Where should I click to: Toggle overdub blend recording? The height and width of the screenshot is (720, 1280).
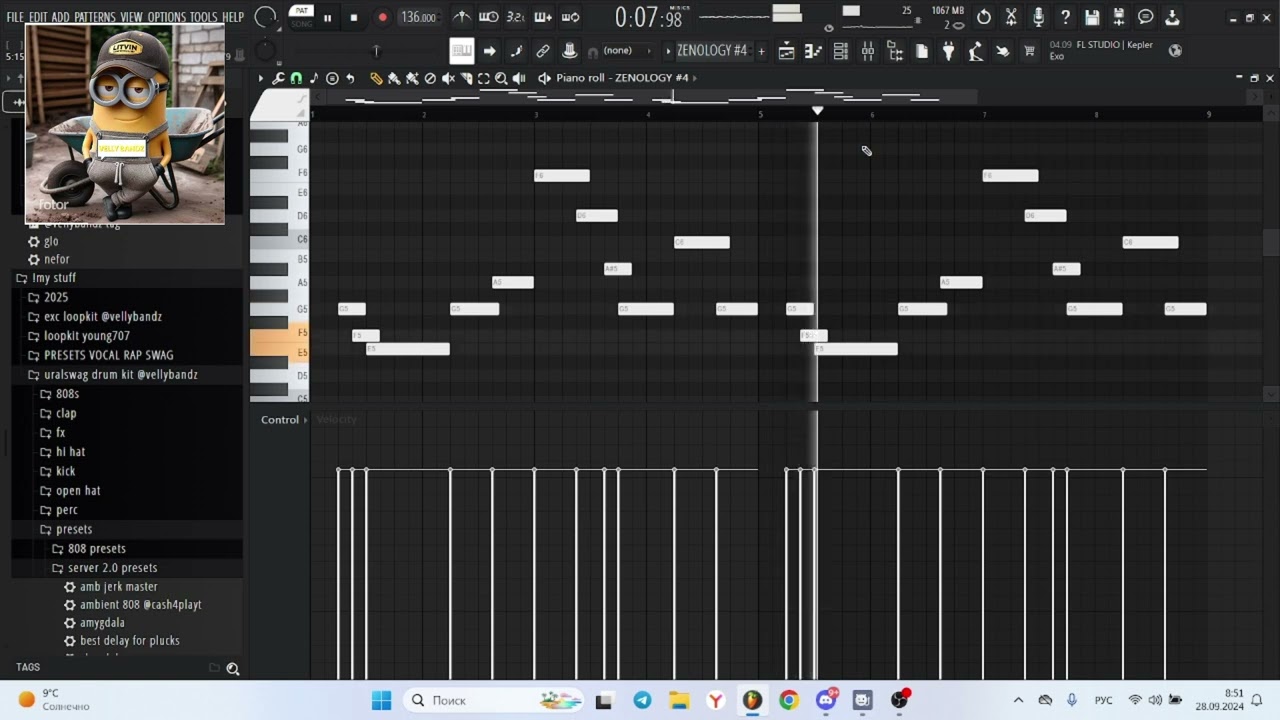(x=543, y=17)
